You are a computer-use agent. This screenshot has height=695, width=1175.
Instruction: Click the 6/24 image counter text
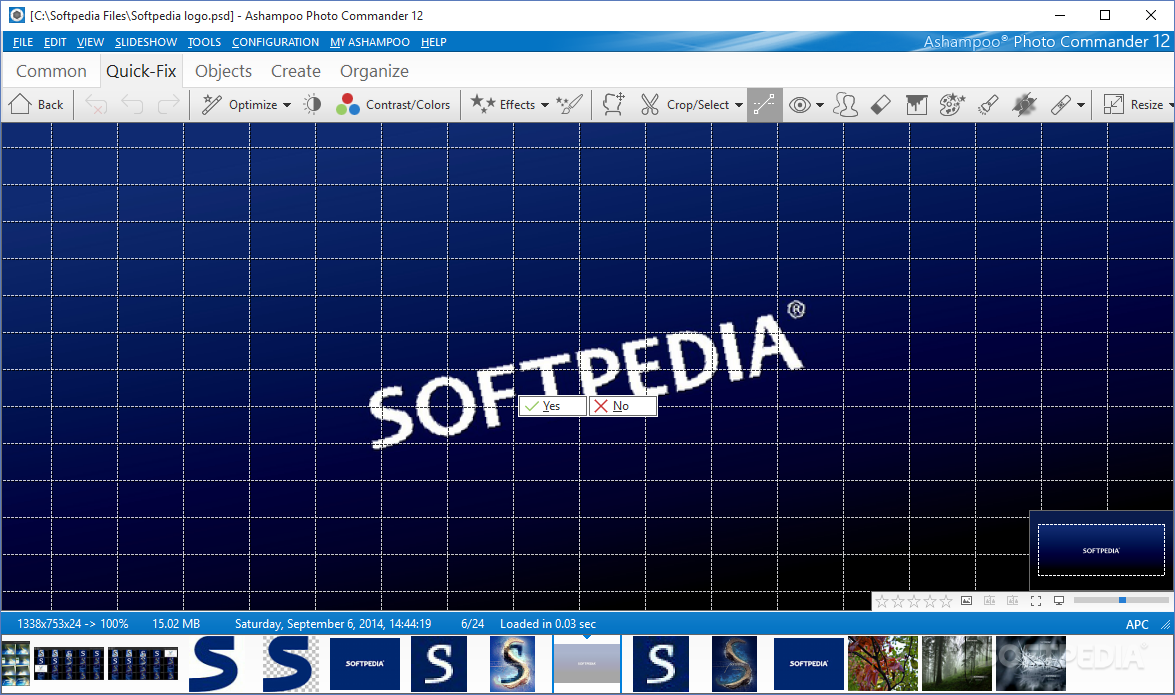coord(473,624)
